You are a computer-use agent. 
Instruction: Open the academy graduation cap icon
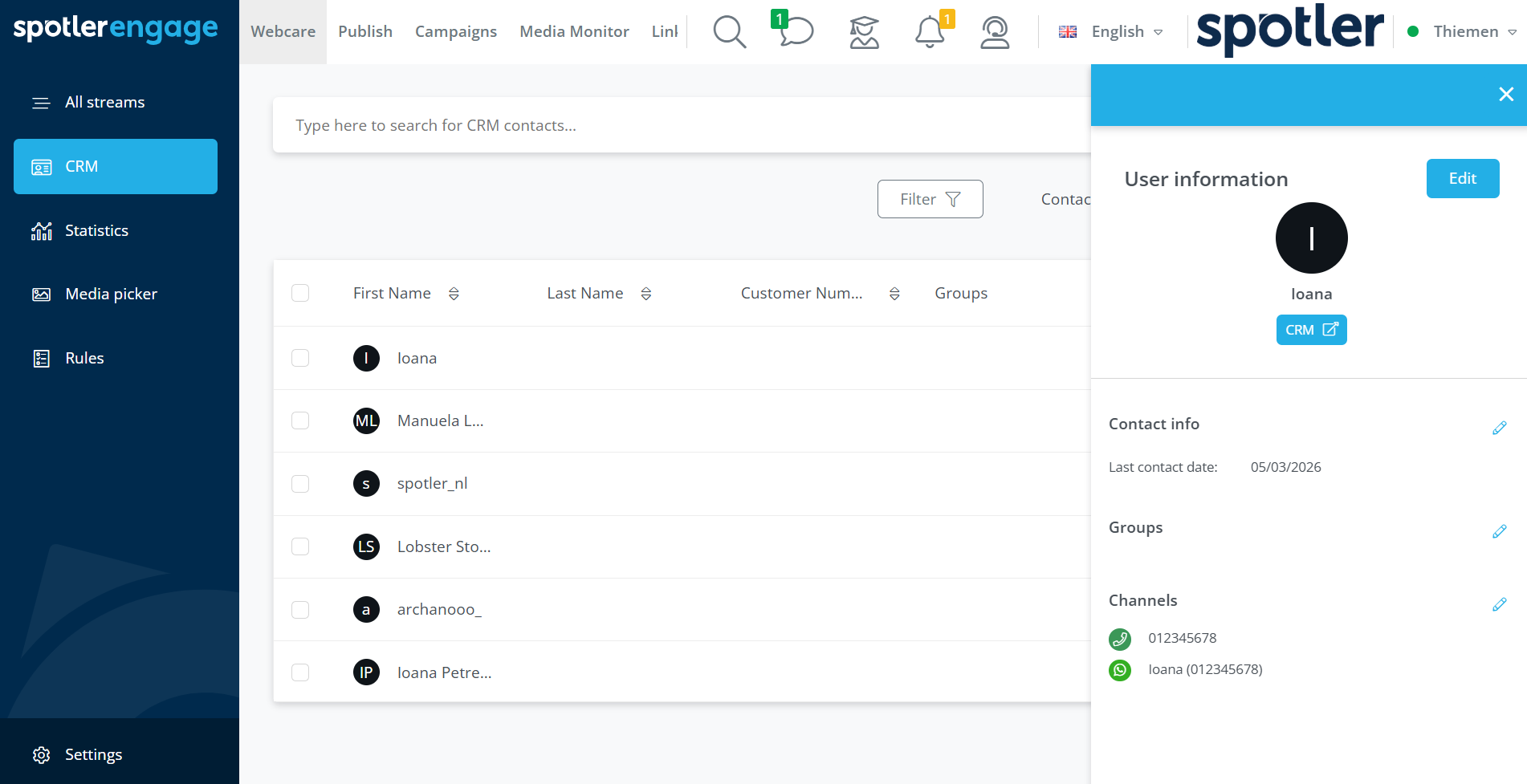pos(864,32)
